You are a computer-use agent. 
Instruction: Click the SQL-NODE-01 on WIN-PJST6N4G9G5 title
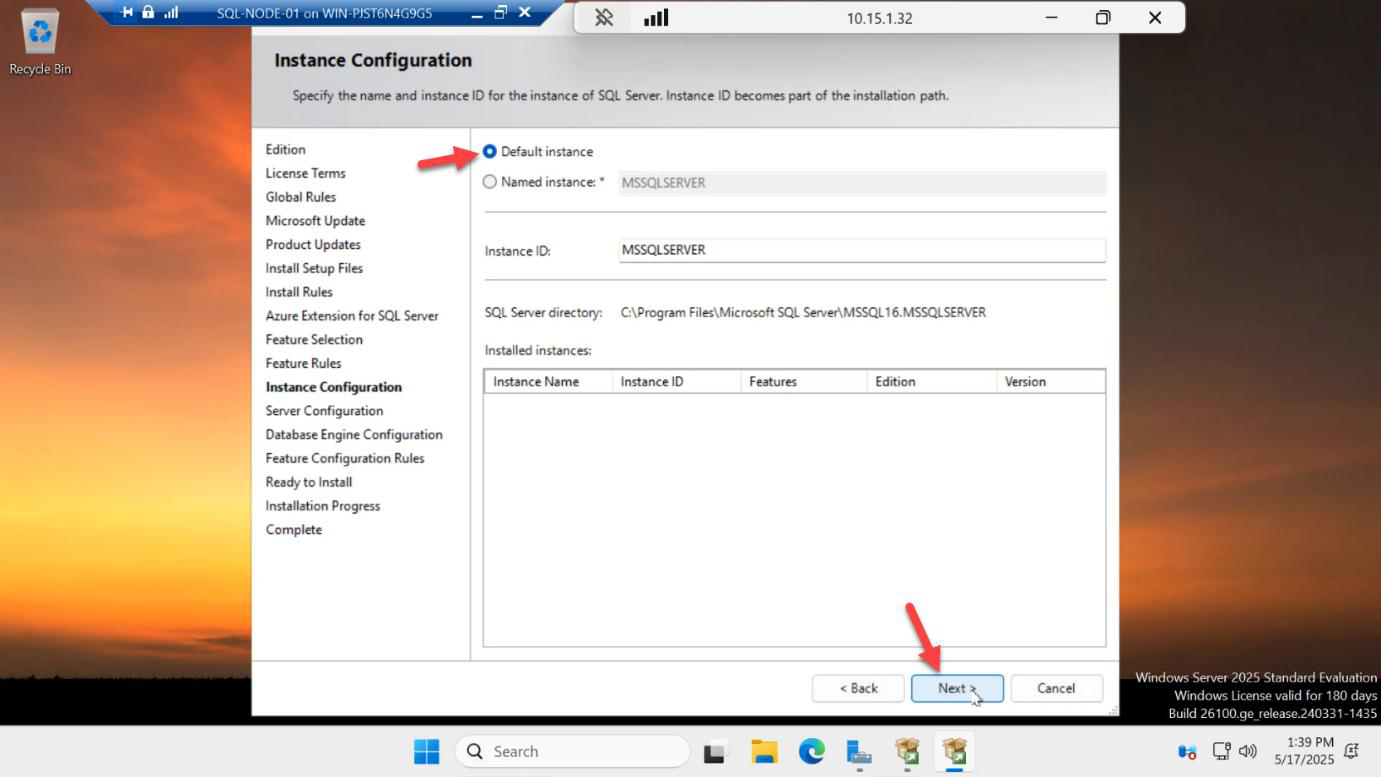(324, 14)
